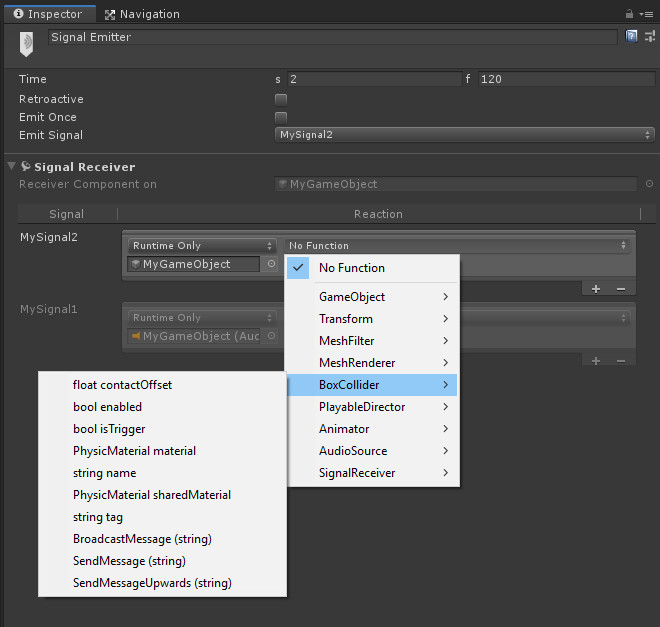Open the component help reference icon
660x627 pixels.
pyautogui.click(x=631, y=37)
